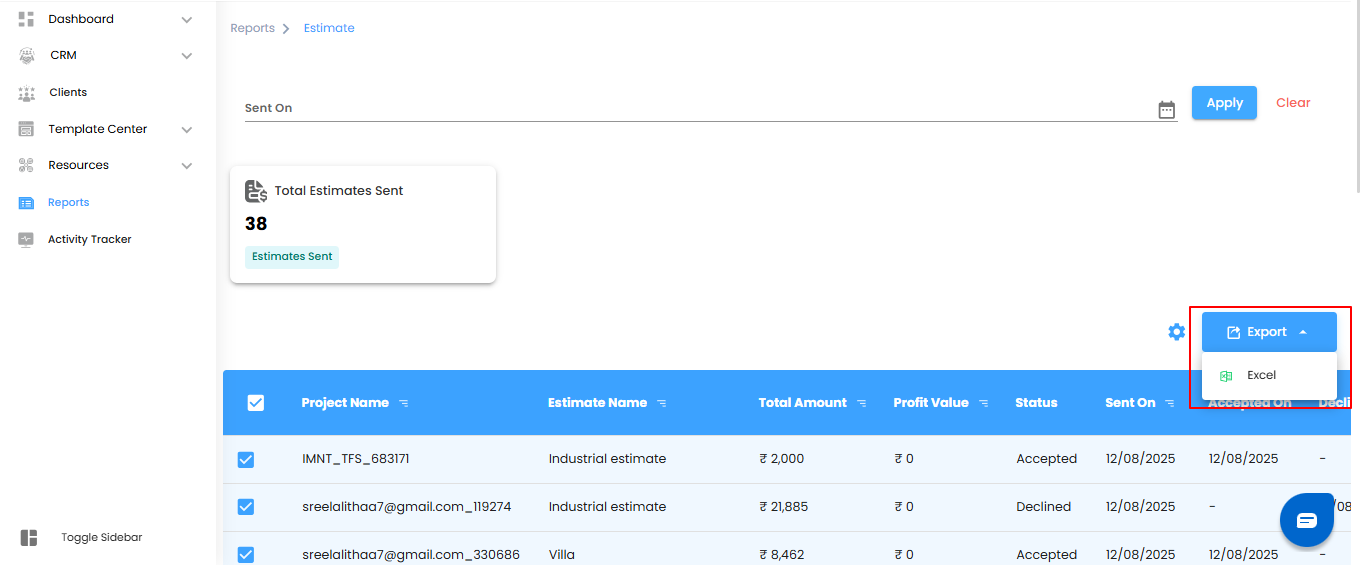Click the IMNT_TFS_683171 project name
Screen dimensions: 1363x565
click(x=356, y=459)
